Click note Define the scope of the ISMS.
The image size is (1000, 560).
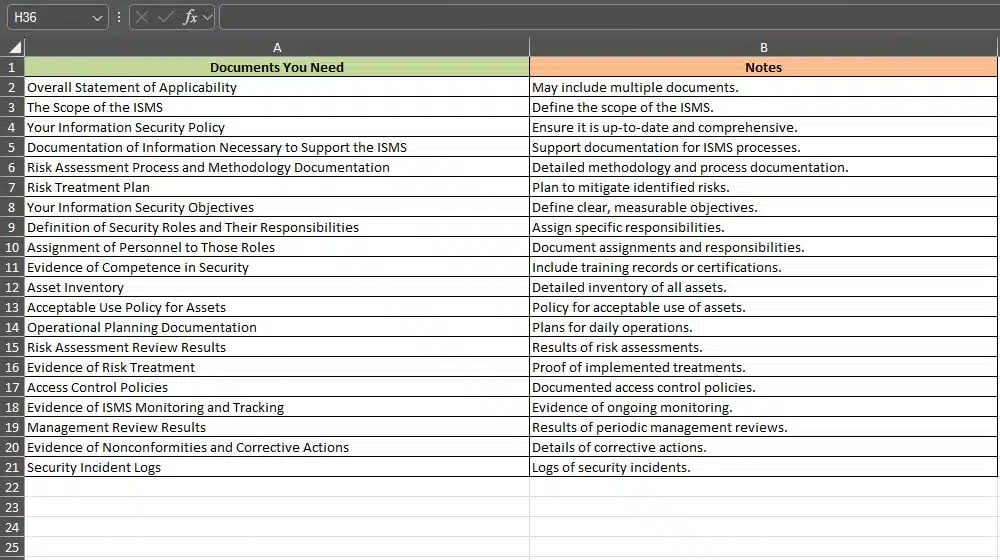763,107
